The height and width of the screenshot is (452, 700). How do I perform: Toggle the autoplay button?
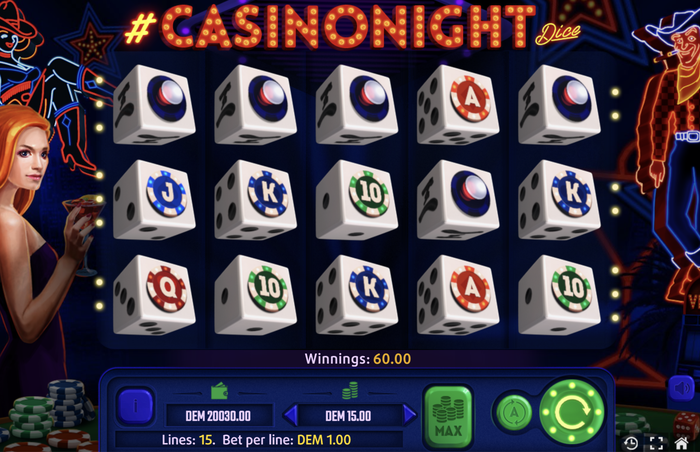click(514, 412)
